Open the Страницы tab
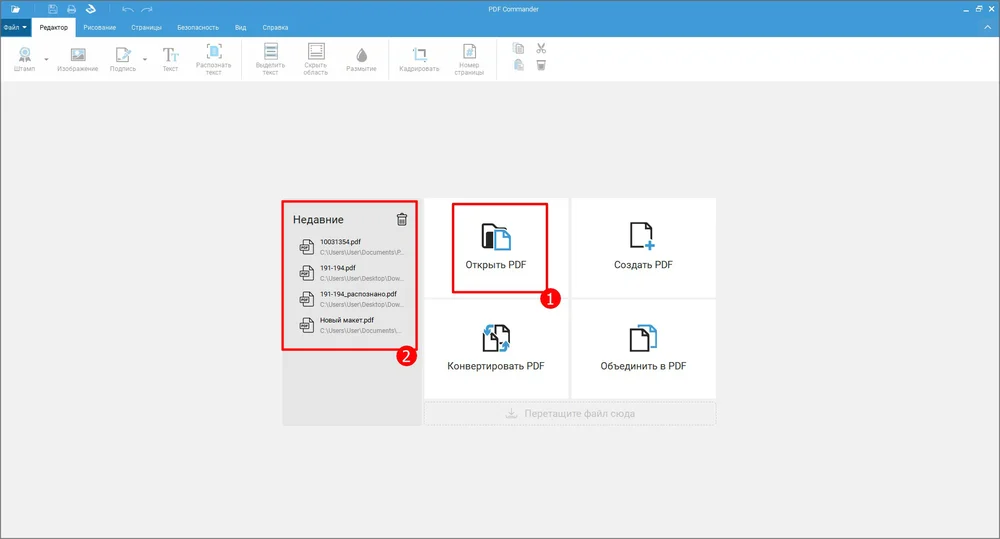1000x539 pixels. click(x=146, y=27)
